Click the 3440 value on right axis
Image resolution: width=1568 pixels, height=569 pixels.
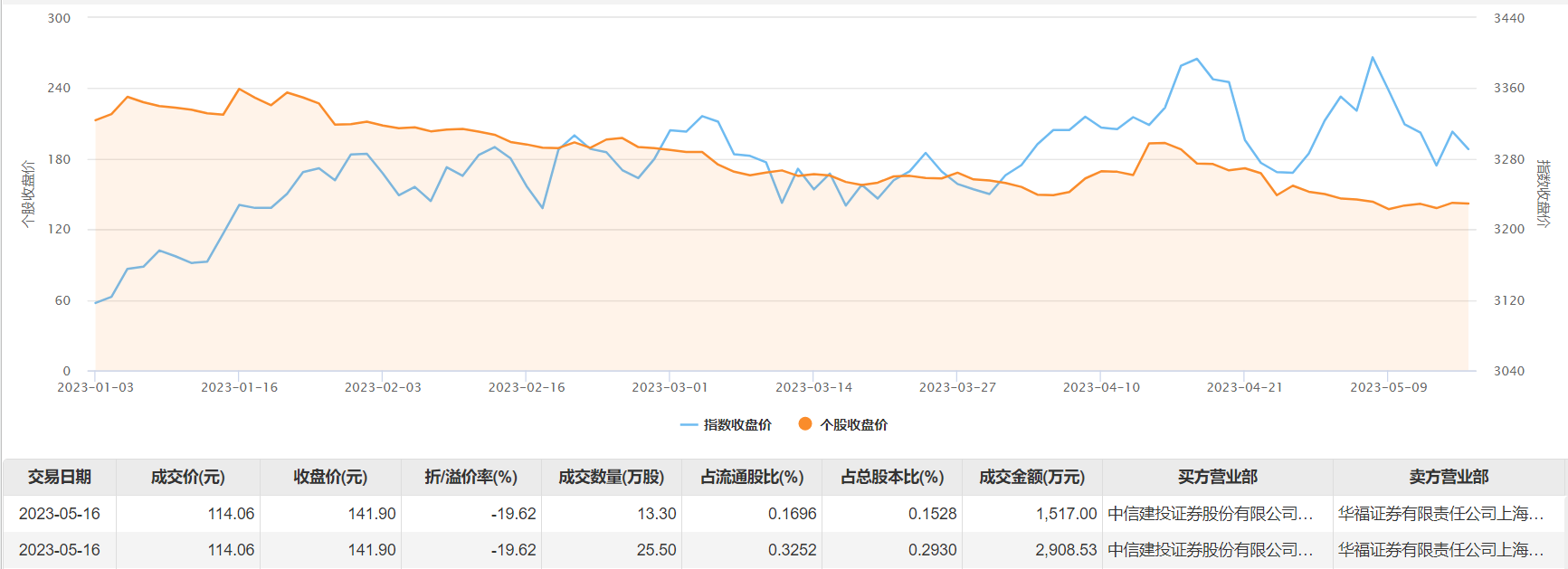[1508, 18]
